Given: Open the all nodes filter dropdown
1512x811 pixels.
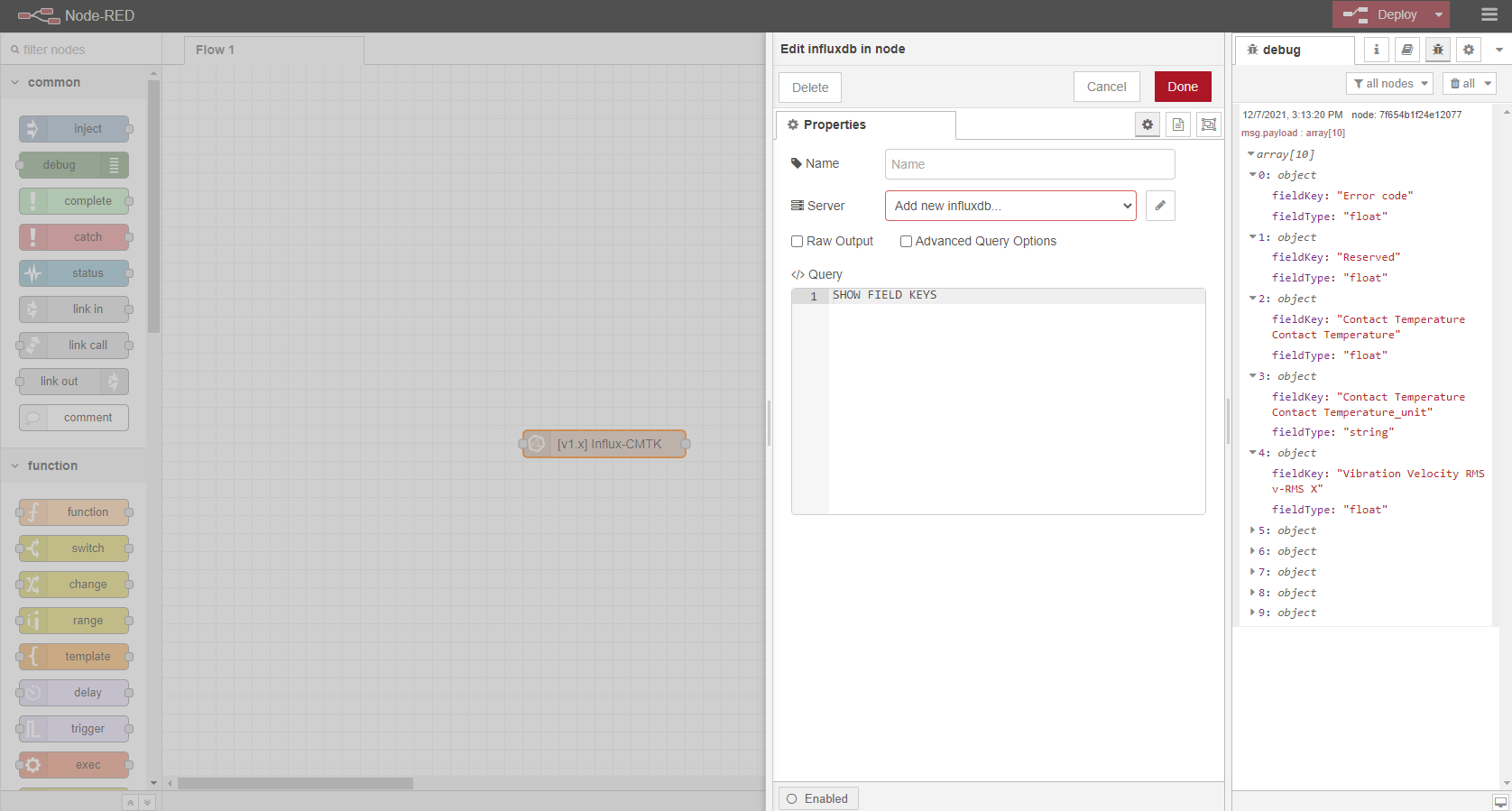Looking at the screenshot, I should tap(1390, 83).
